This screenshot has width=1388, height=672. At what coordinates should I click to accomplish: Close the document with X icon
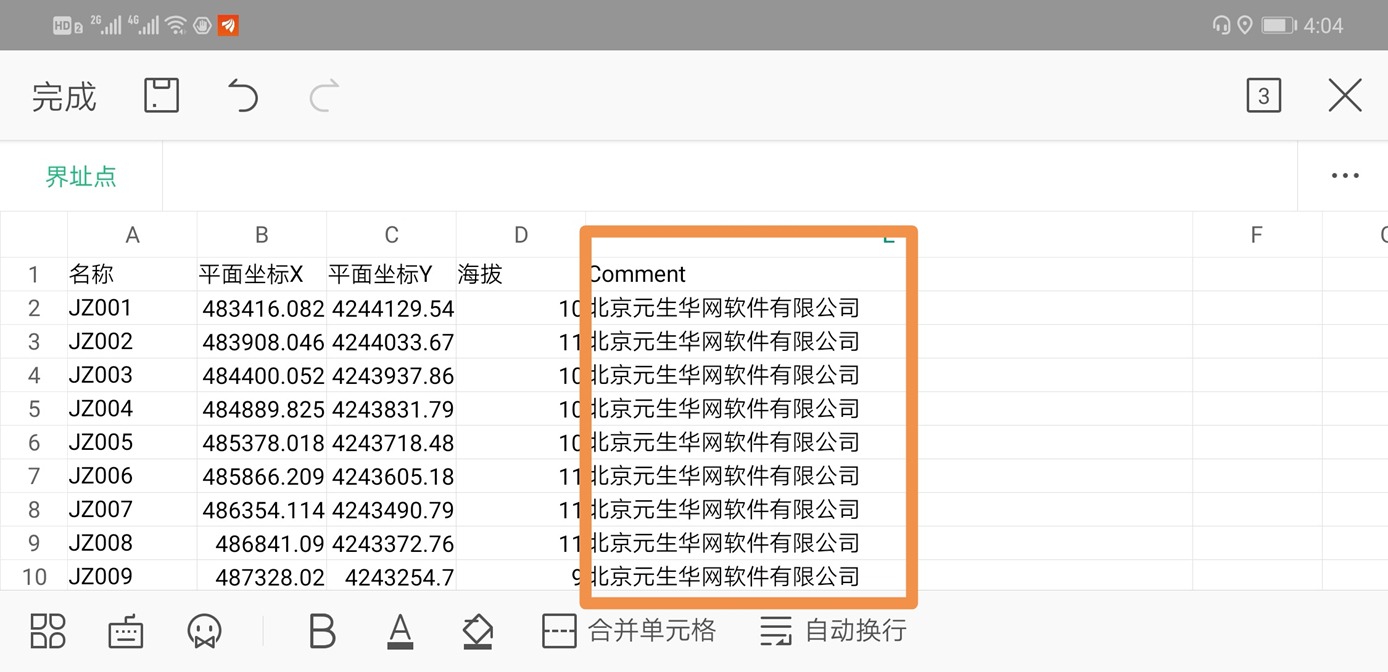pyautogui.click(x=1344, y=96)
